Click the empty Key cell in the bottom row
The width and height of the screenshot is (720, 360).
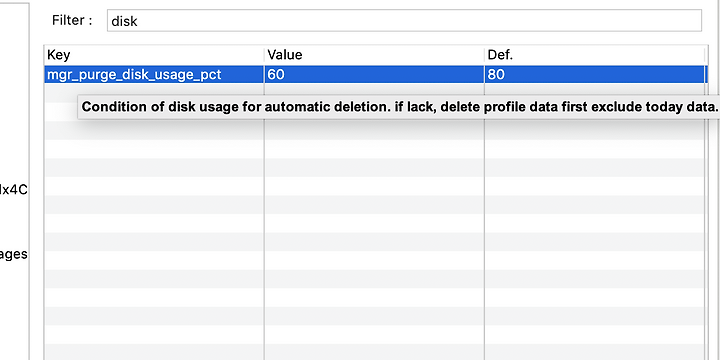coord(154,352)
